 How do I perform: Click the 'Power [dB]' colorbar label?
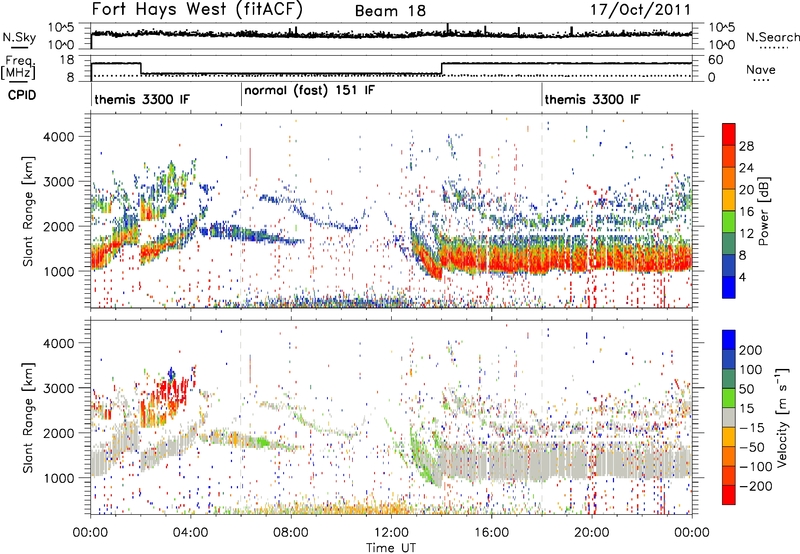(764, 211)
